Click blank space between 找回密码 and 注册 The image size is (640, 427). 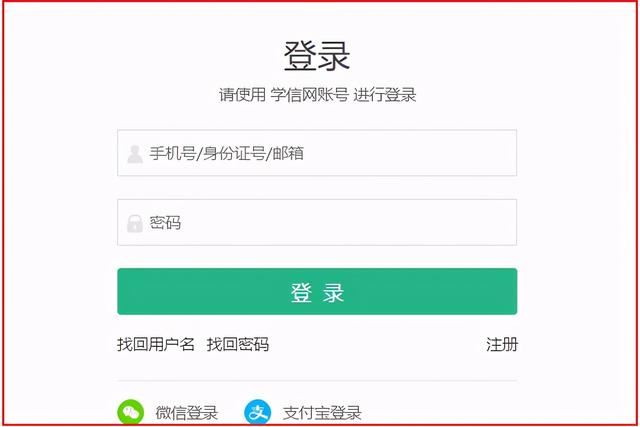(378, 345)
